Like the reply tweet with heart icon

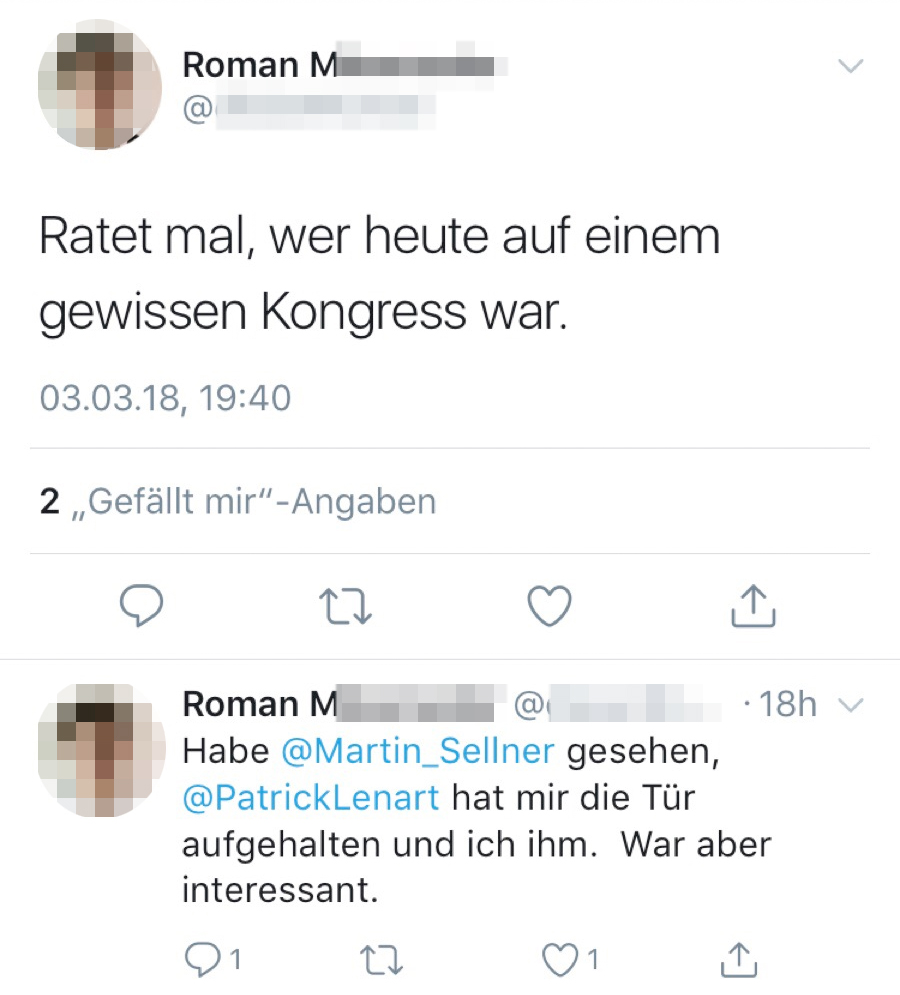click(x=570, y=959)
